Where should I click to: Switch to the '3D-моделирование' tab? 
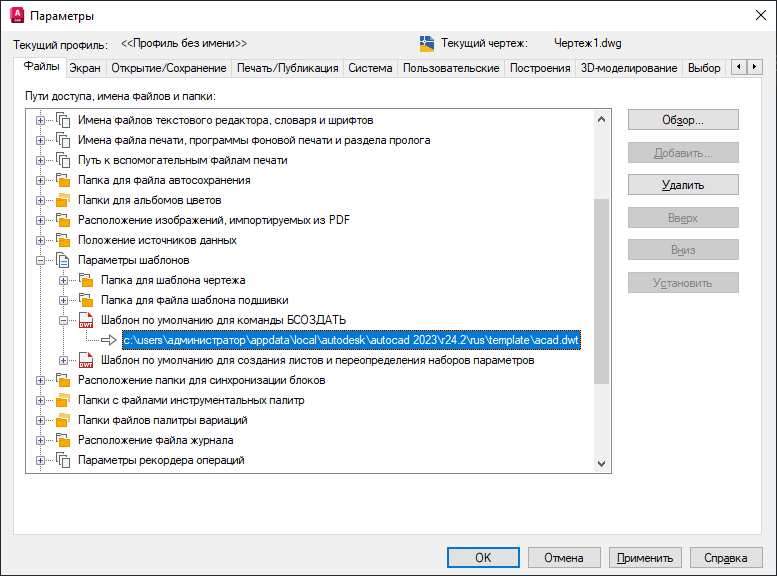click(x=629, y=68)
